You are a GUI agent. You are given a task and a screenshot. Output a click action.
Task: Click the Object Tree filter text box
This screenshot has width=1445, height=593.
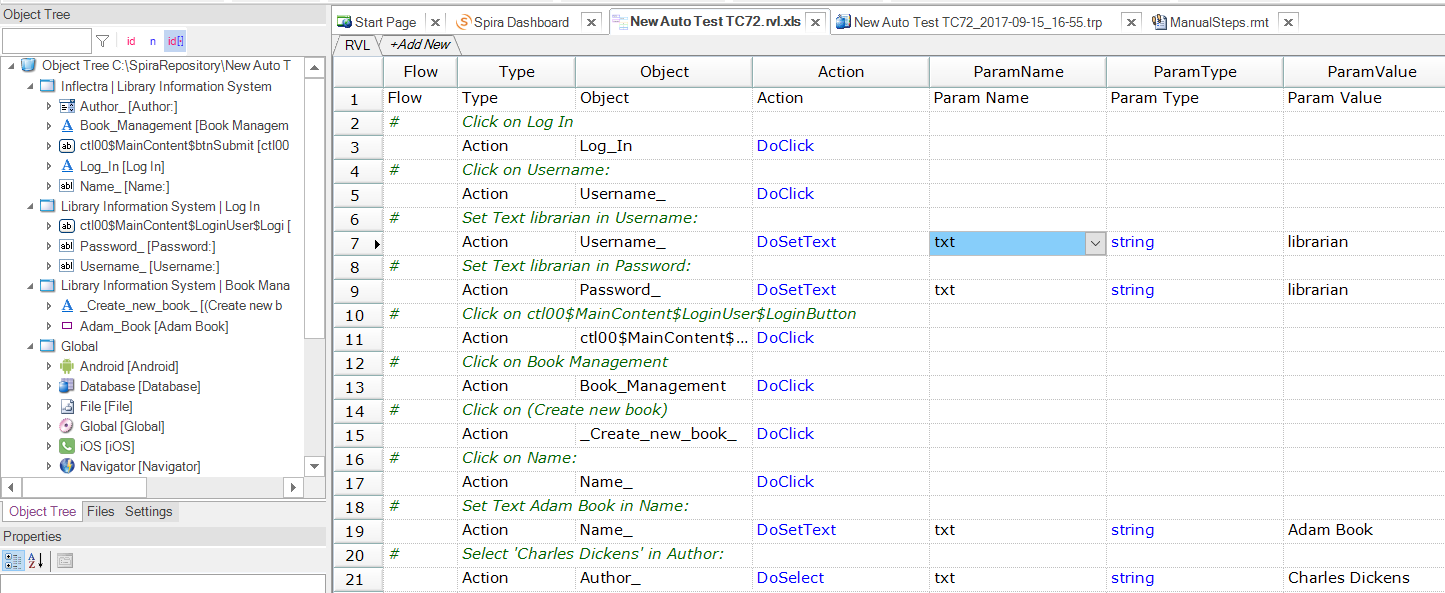pyautogui.click(x=47, y=41)
